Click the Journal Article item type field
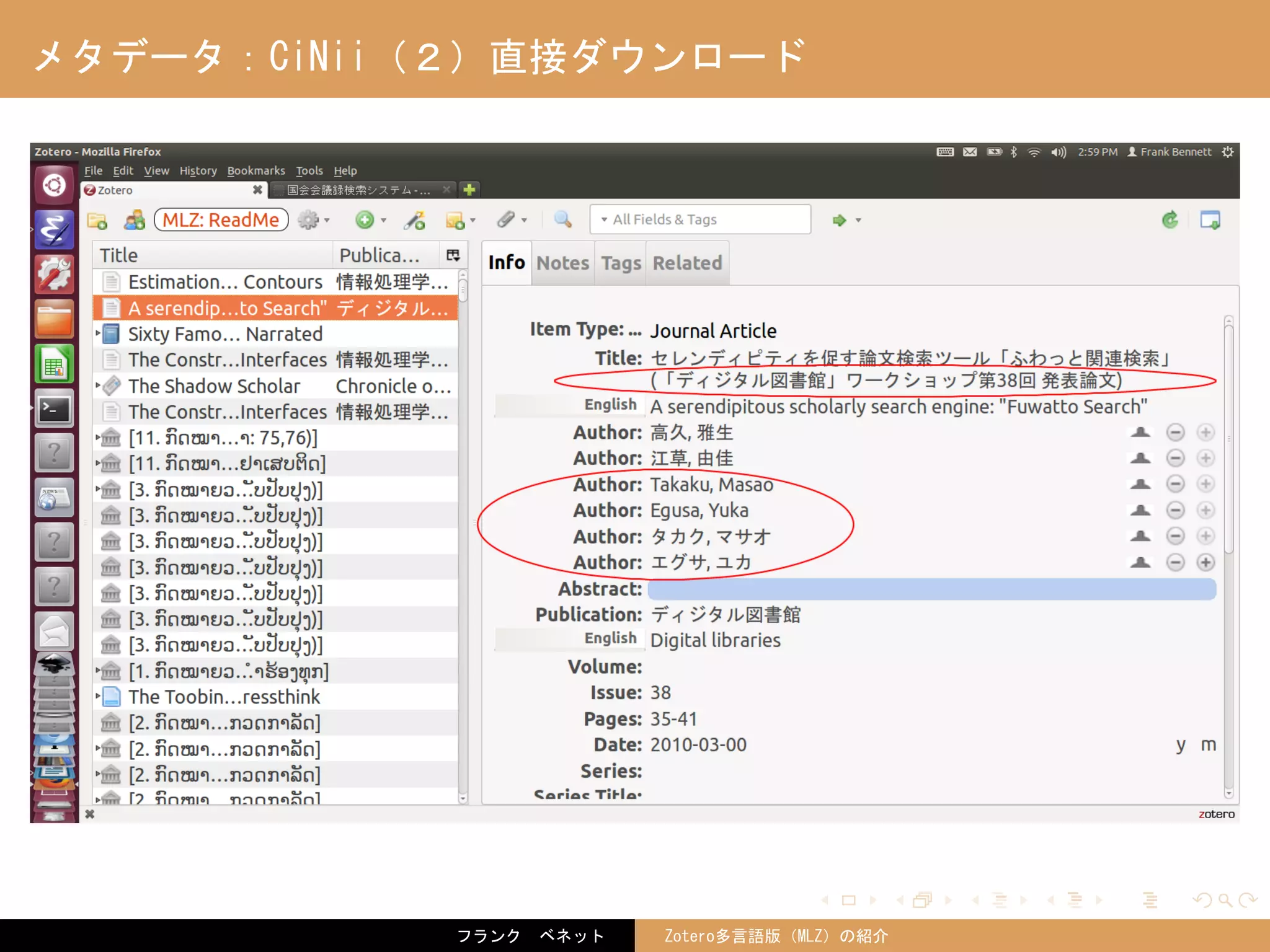 tap(713, 330)
